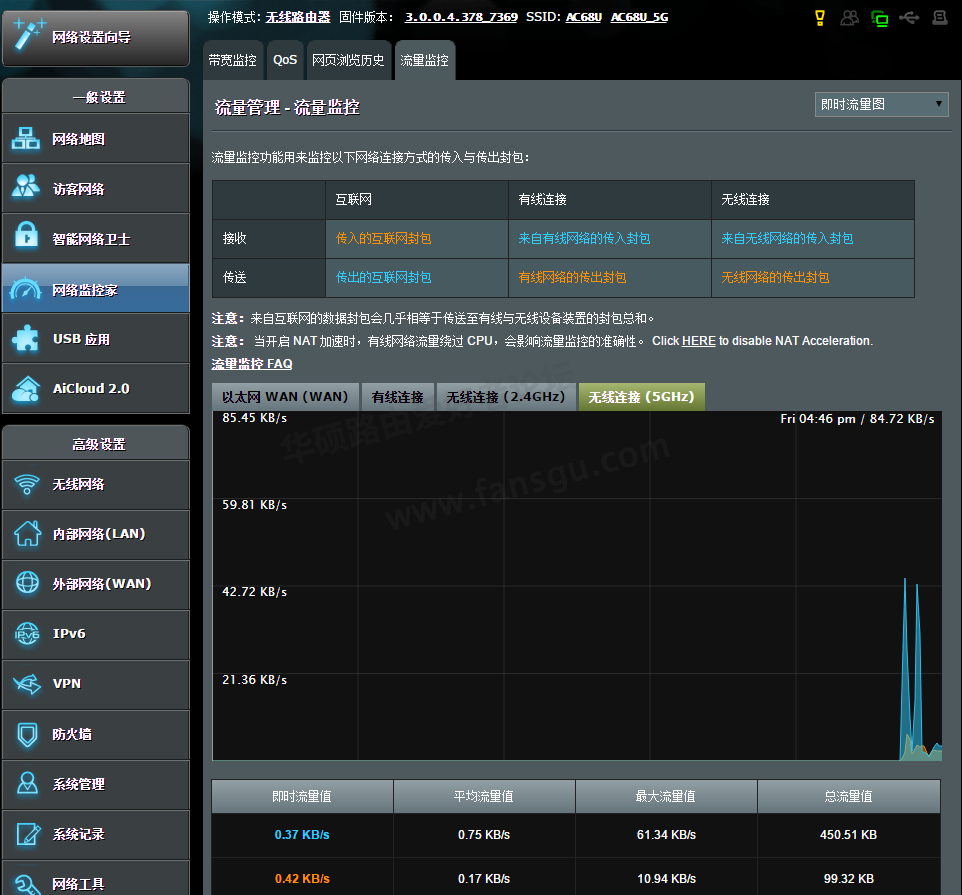Viewport: 962px width, 895px height.
Task: Show the 无线连接 (2.4GHz) graph tab
Action: 506,397
